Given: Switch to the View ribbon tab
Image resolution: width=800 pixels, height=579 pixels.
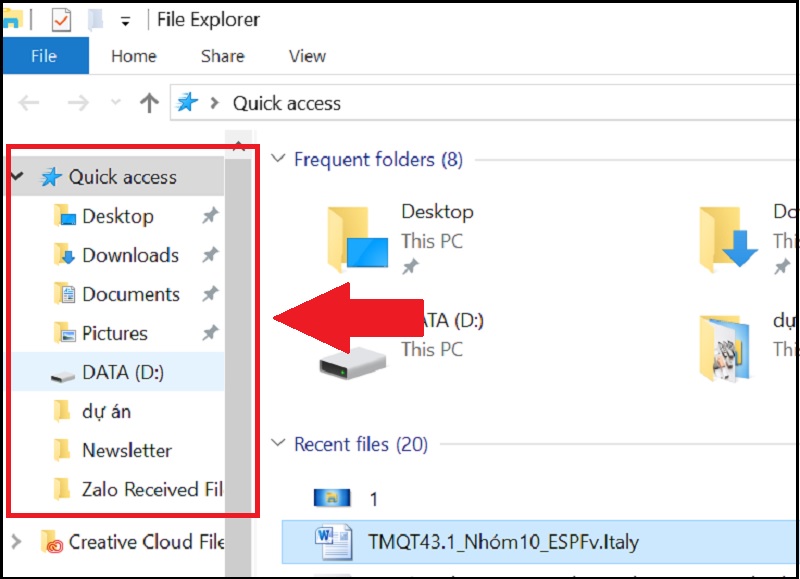Looking at the screenshot, I should [x=307, y=56].
